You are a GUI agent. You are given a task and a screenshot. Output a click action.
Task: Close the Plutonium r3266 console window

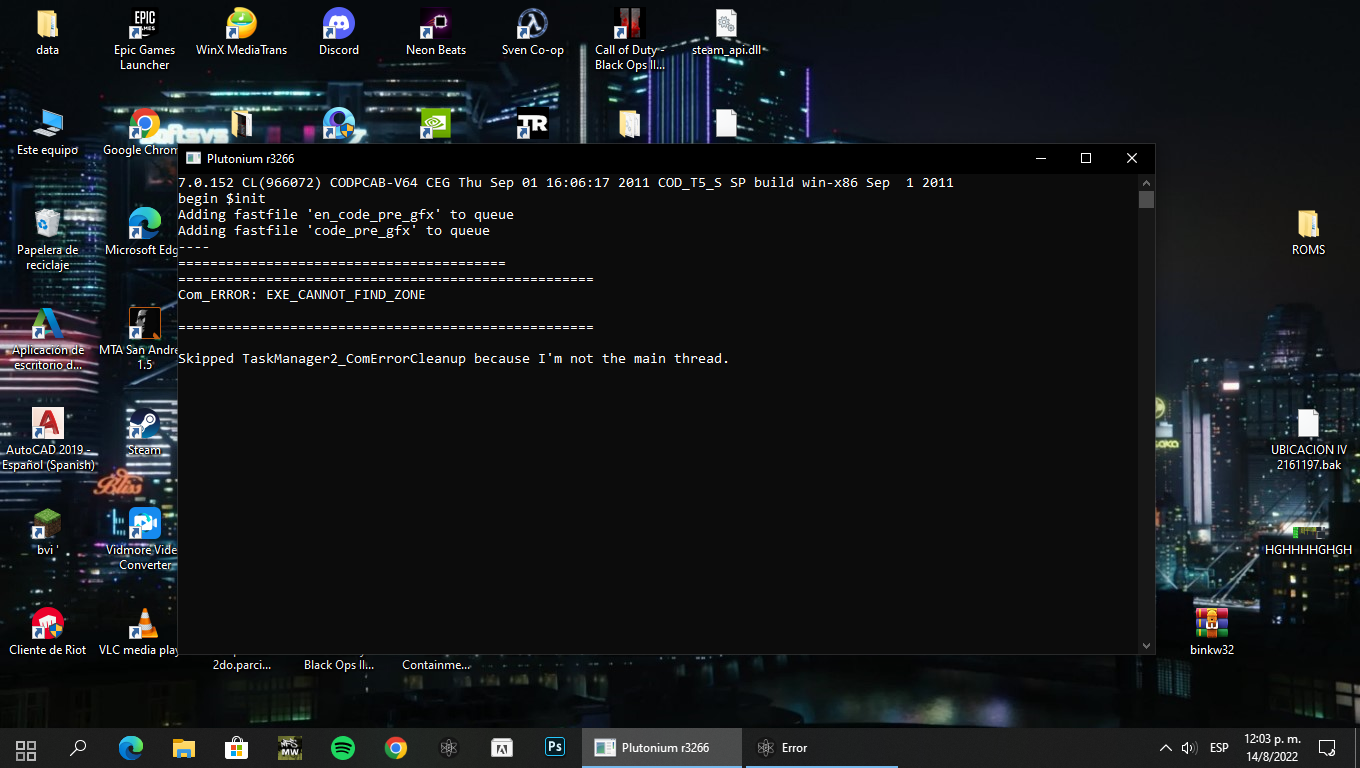pos(1132,158)
